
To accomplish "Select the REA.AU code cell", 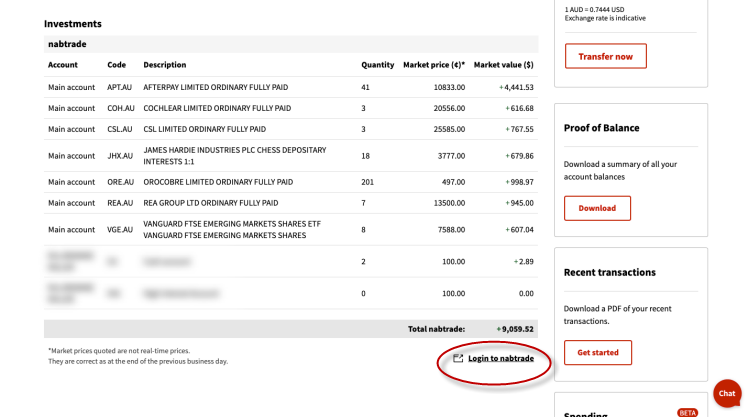I will point(120,203).
